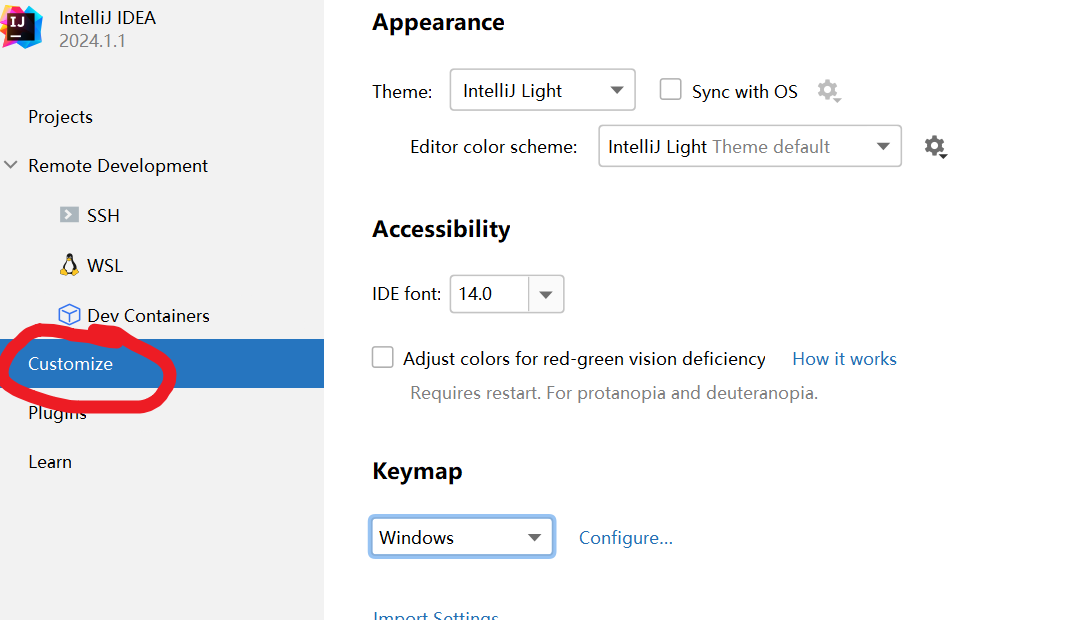Click the Sync with OS gear icon

(x=828, y=91)
